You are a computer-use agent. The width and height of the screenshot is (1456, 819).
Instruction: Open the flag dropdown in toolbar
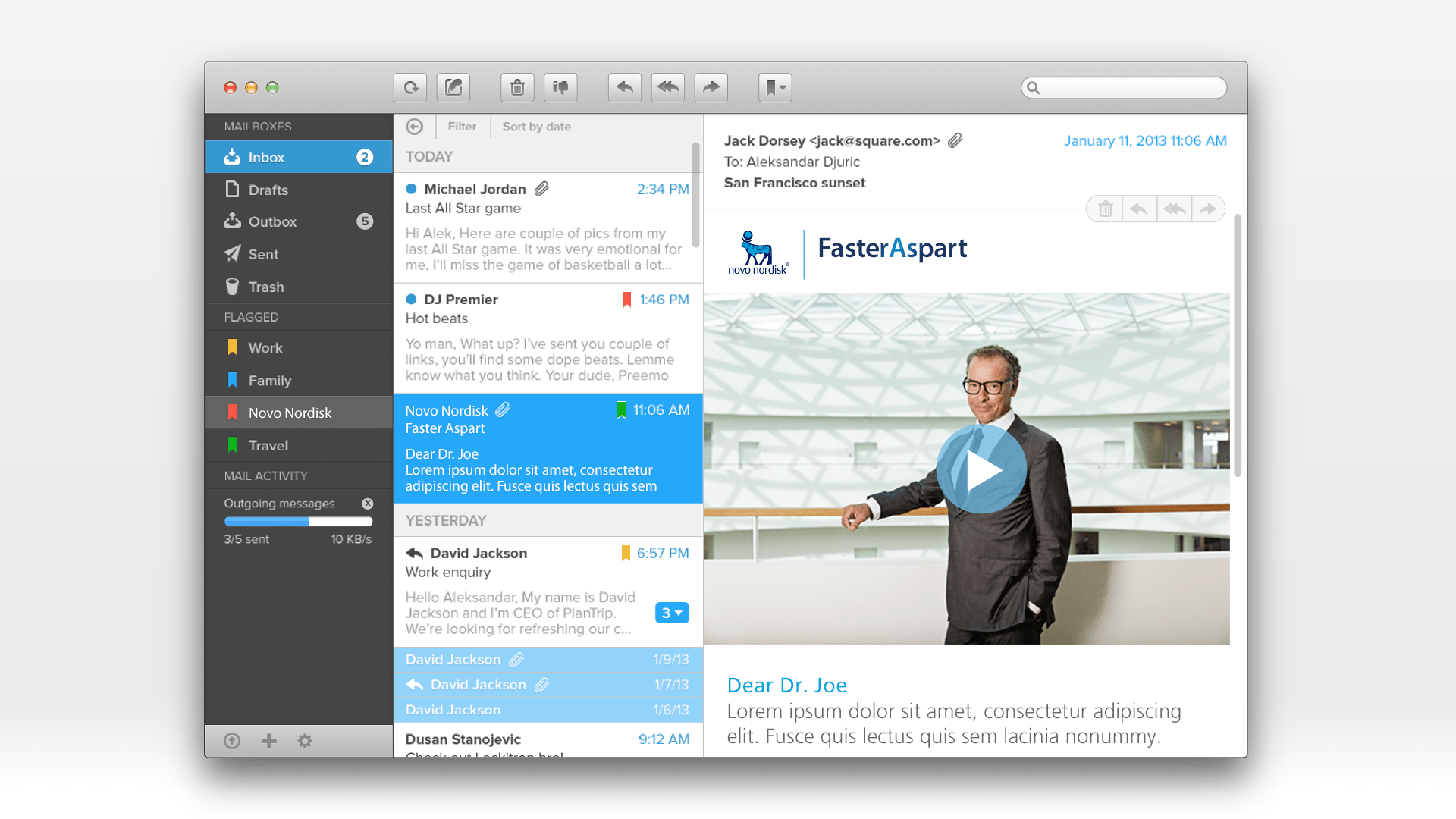tap(775, 88)
